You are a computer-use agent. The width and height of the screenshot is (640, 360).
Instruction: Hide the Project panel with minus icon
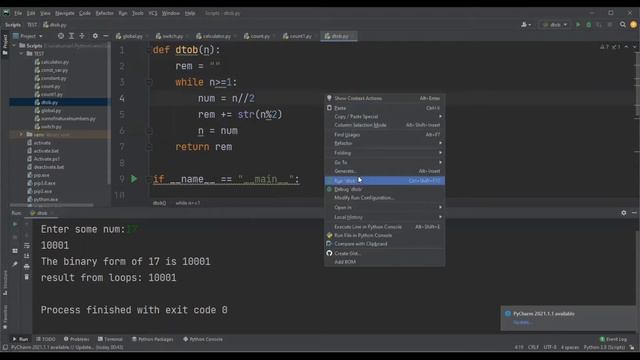(106, 36)
